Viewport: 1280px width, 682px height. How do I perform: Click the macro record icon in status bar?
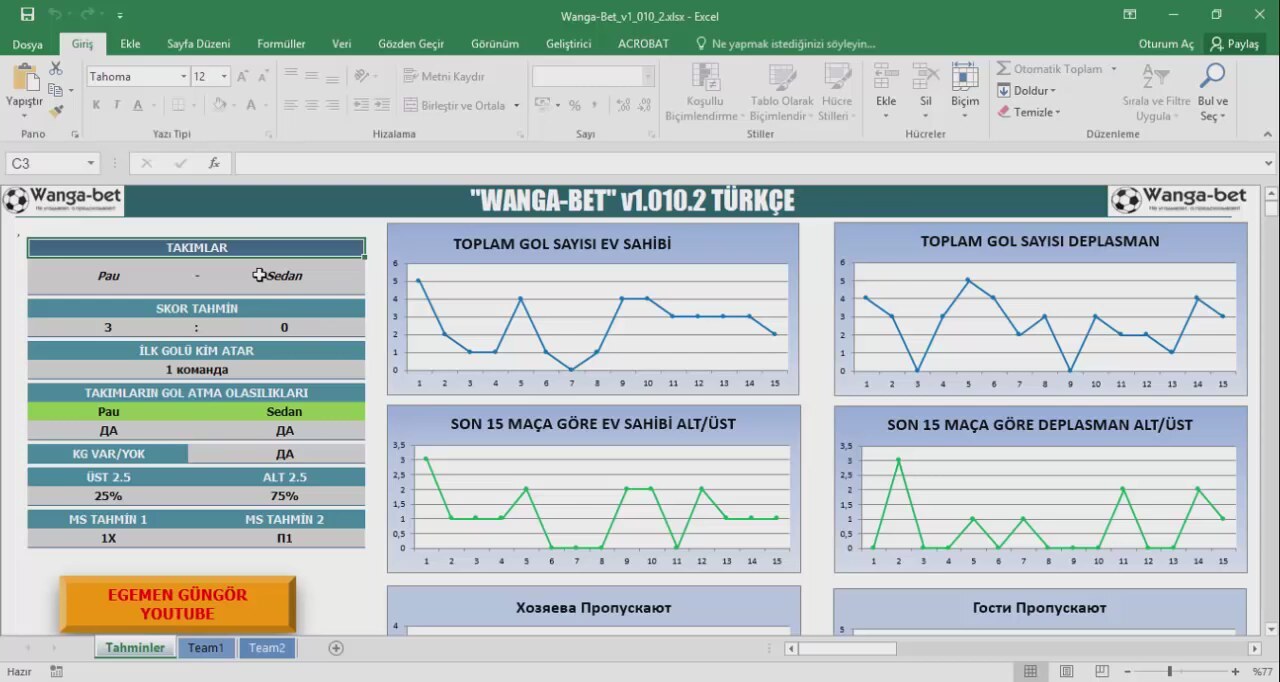tap(56, 672)
